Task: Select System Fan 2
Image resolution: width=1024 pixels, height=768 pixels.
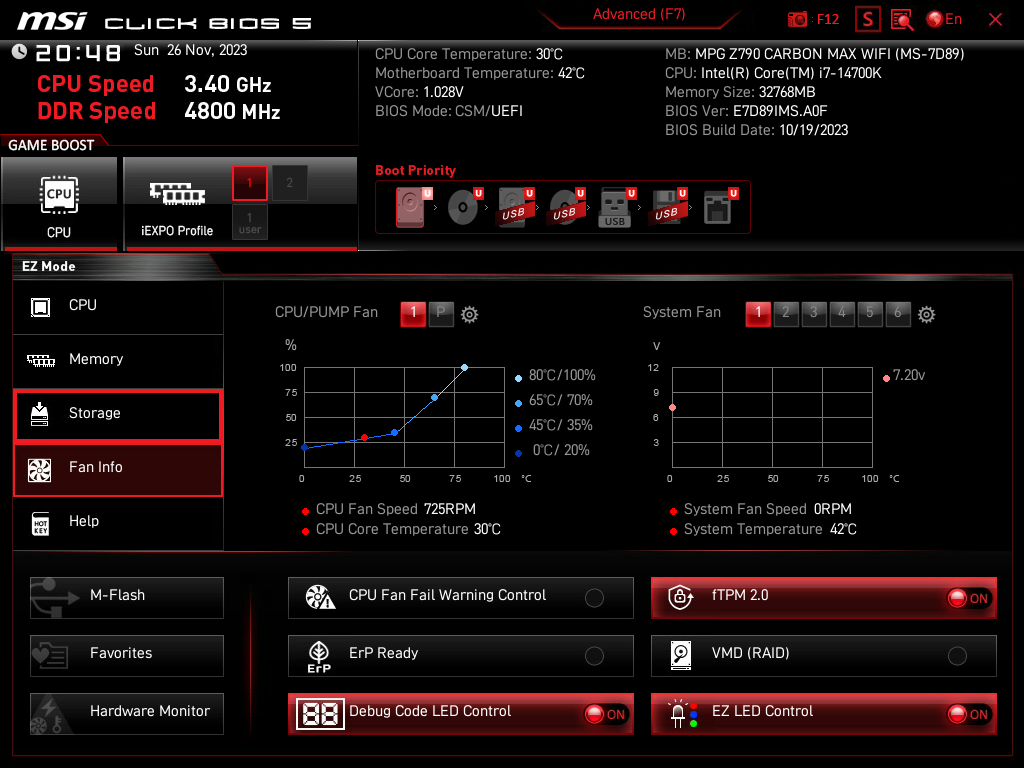Action: [786, 313]
